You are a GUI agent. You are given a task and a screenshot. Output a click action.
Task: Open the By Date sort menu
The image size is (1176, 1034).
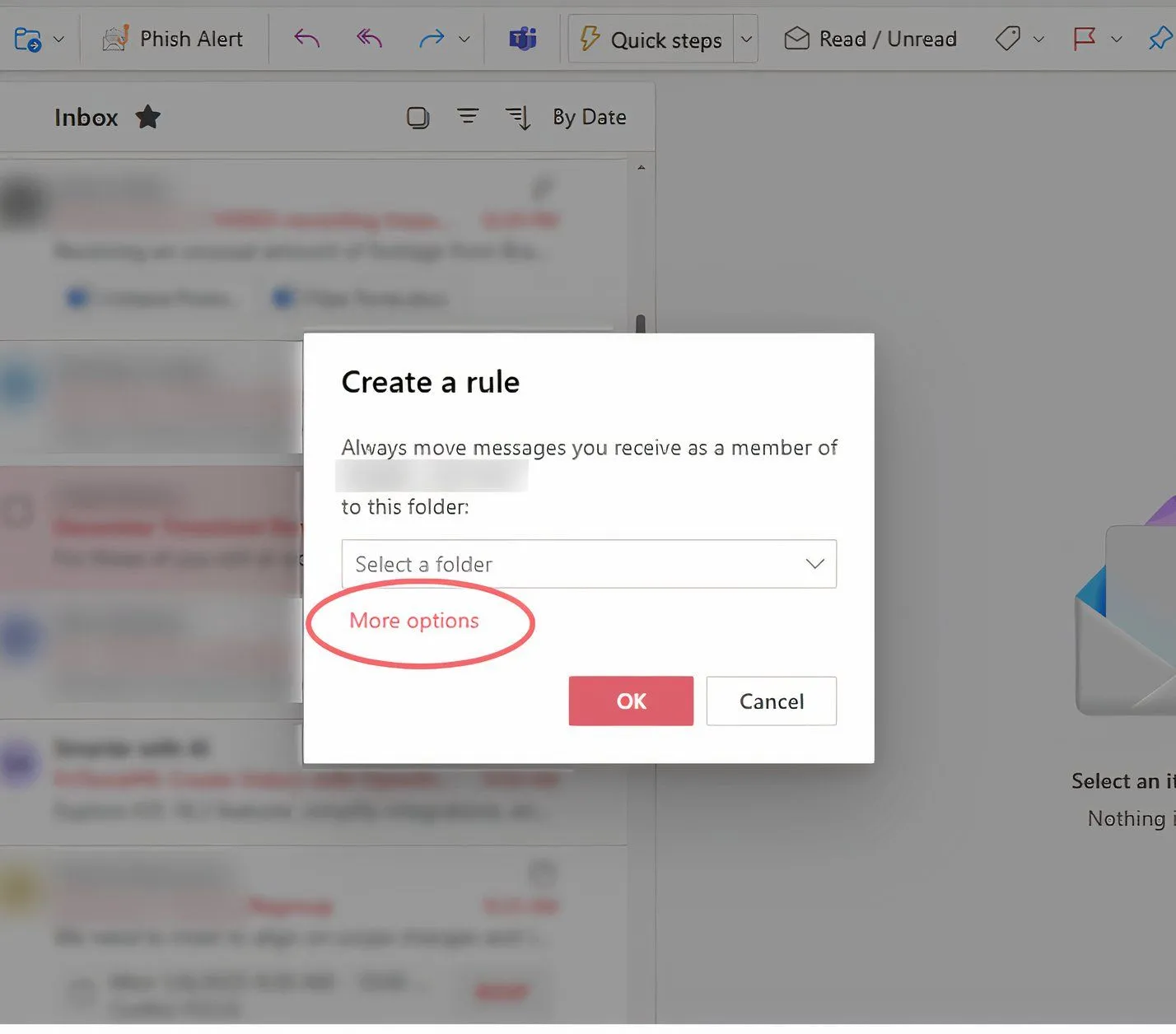point(589,118)
